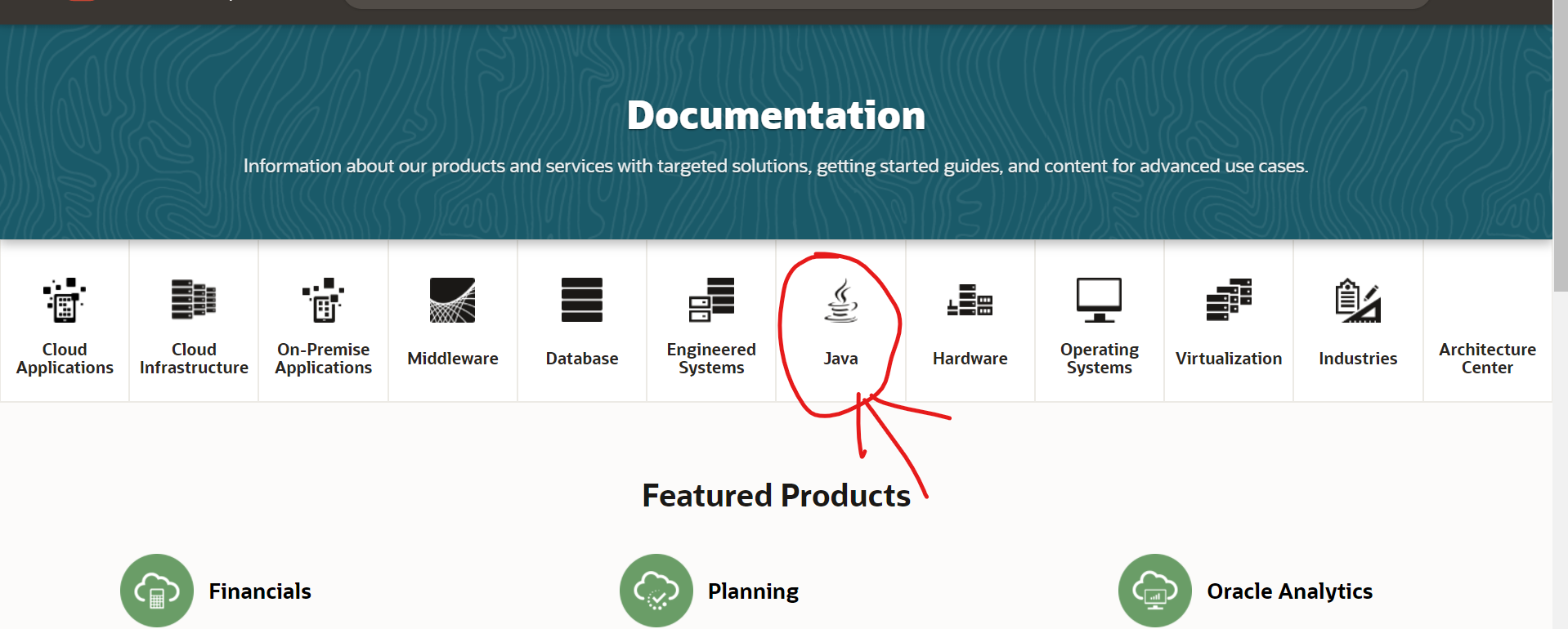The image size is (1568, 629).
Task: Open Planning featured product link
Action: pos(753,591)
